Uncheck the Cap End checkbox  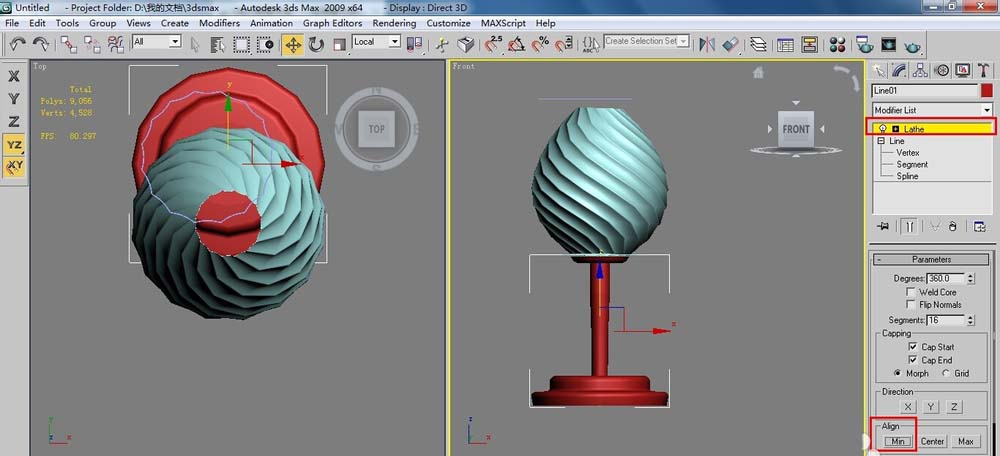(913, 360)
